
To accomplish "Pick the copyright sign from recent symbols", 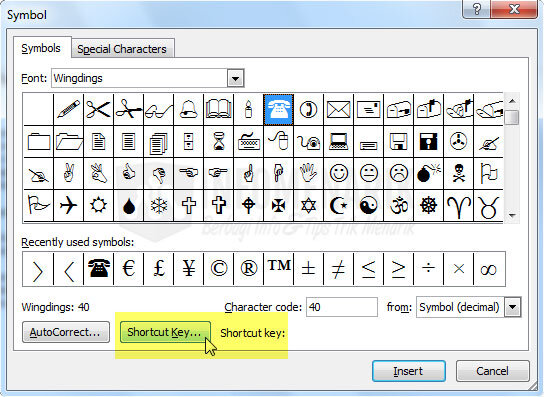I will [218, 269].
